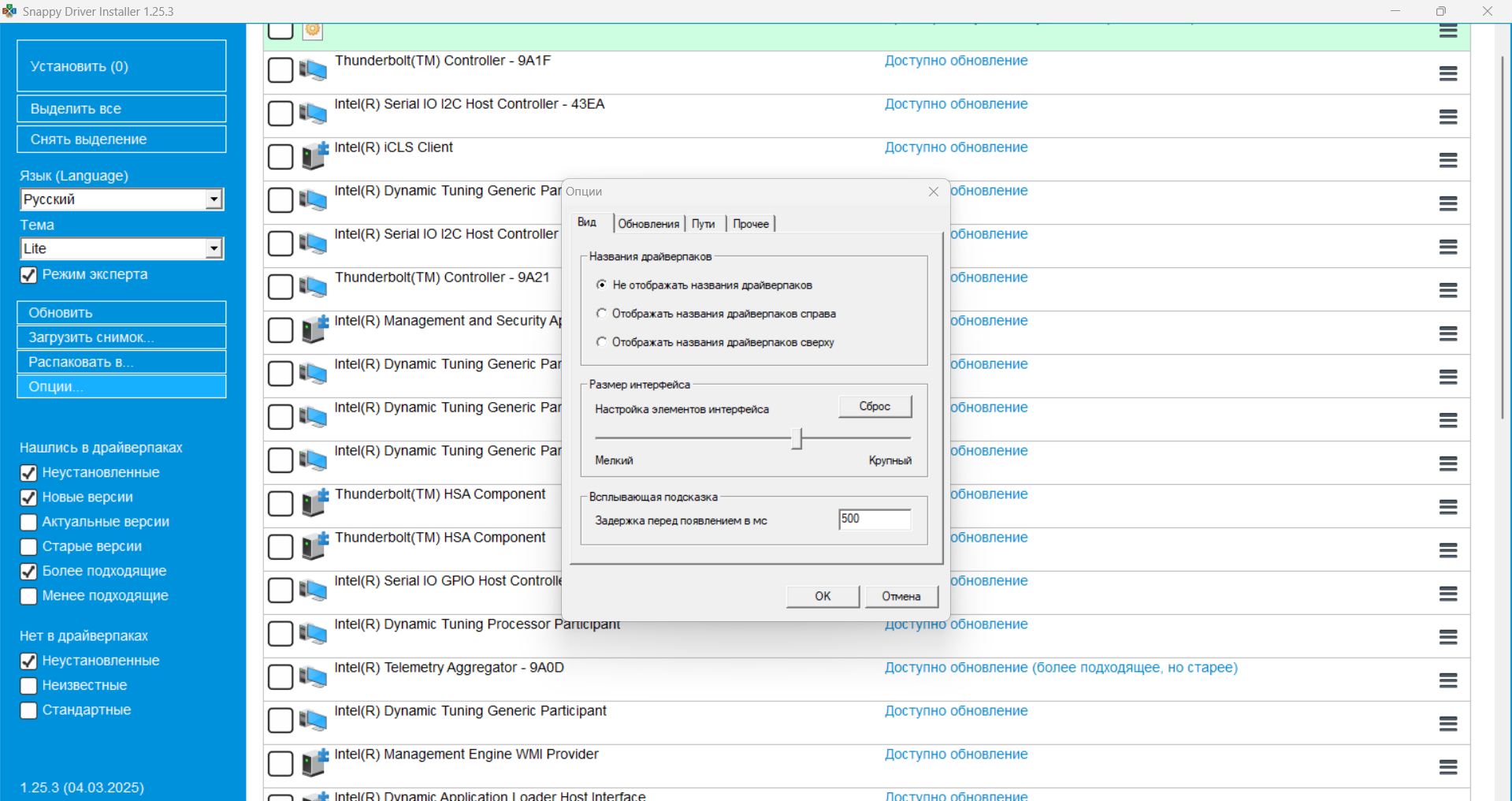
Task: Click 'Доступно обновление' for Thunderbolt Controller - 9A1F
Action: point(956,61)
